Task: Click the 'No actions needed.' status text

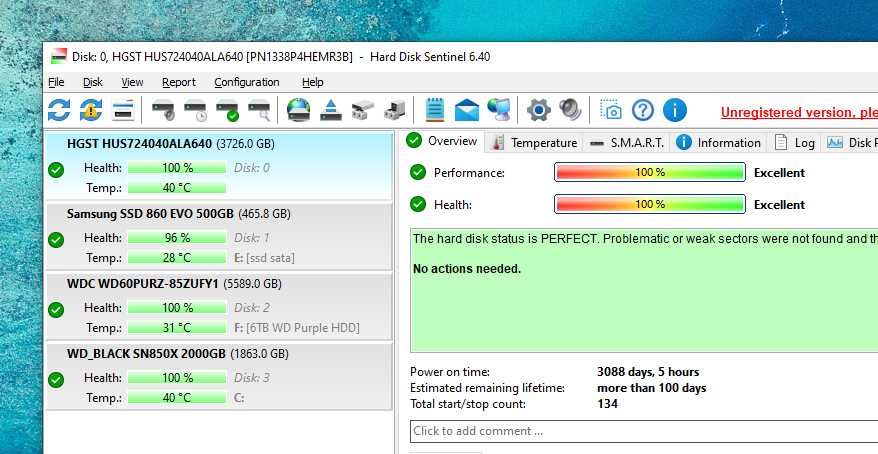Action: click(467, 269)
